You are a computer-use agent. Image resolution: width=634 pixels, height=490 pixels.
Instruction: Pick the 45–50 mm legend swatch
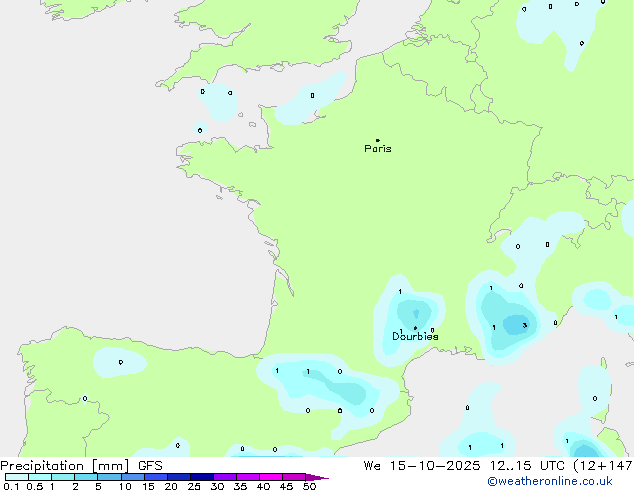click(294, 477)
